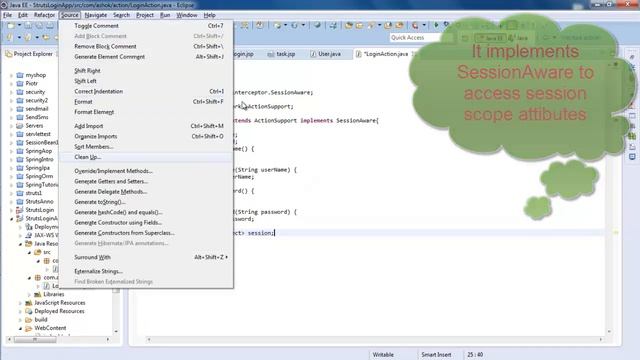640x360 pixels.
Task: Choose Override/Implement Methods
Action: (146, 171)
